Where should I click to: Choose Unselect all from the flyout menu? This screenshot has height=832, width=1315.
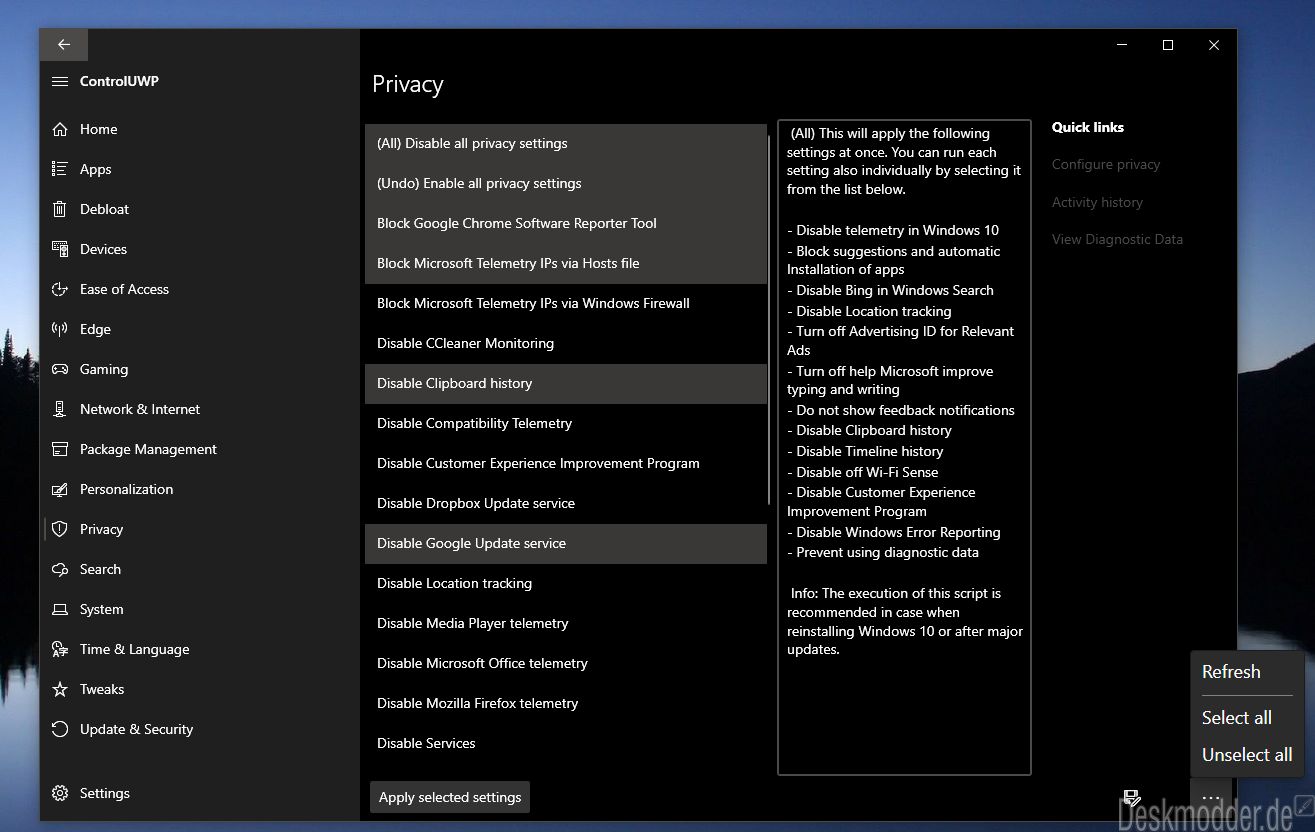click(x=1247, y=755)
